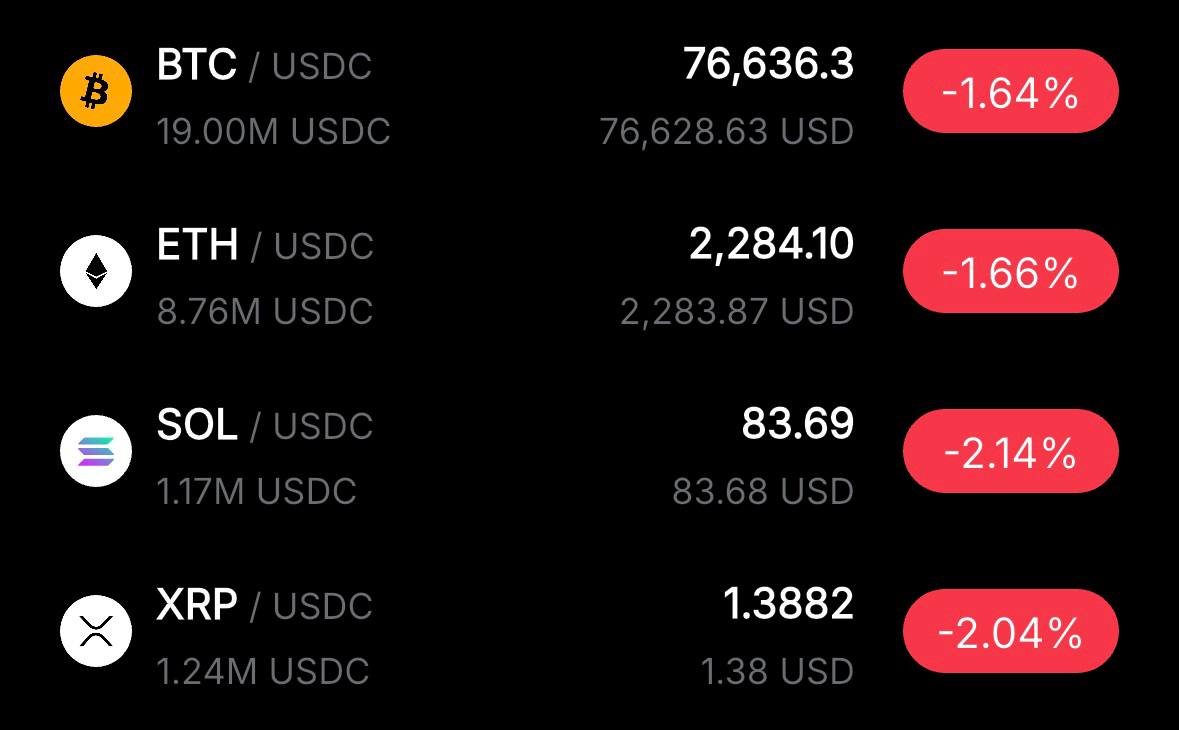The height and width of the screenshot is (730, 1179).
Task: Select the BTC price 76,636.3
Action: pos(768,65)
